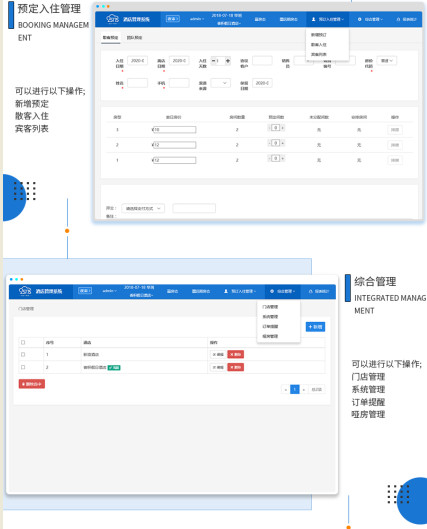Click the red delete X button in store row 1
Image resolution: width=427 pixels, height=529 pixels.
[x=235, y=354]
